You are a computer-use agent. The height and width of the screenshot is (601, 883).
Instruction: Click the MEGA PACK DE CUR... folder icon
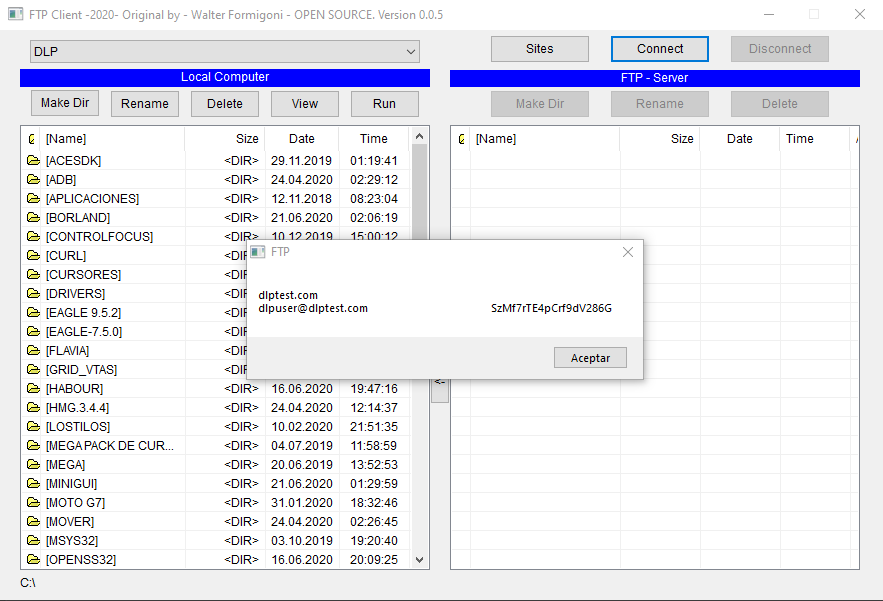[x=33, y=446]
